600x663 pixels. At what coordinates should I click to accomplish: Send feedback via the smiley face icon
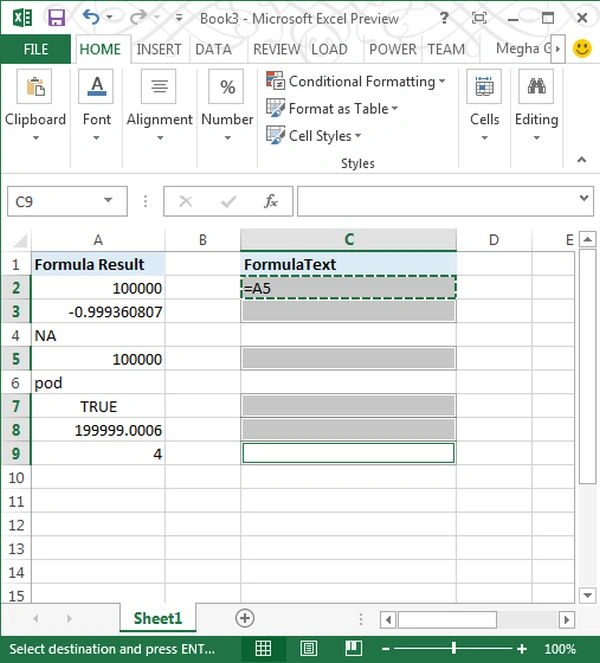coord(582,49)
